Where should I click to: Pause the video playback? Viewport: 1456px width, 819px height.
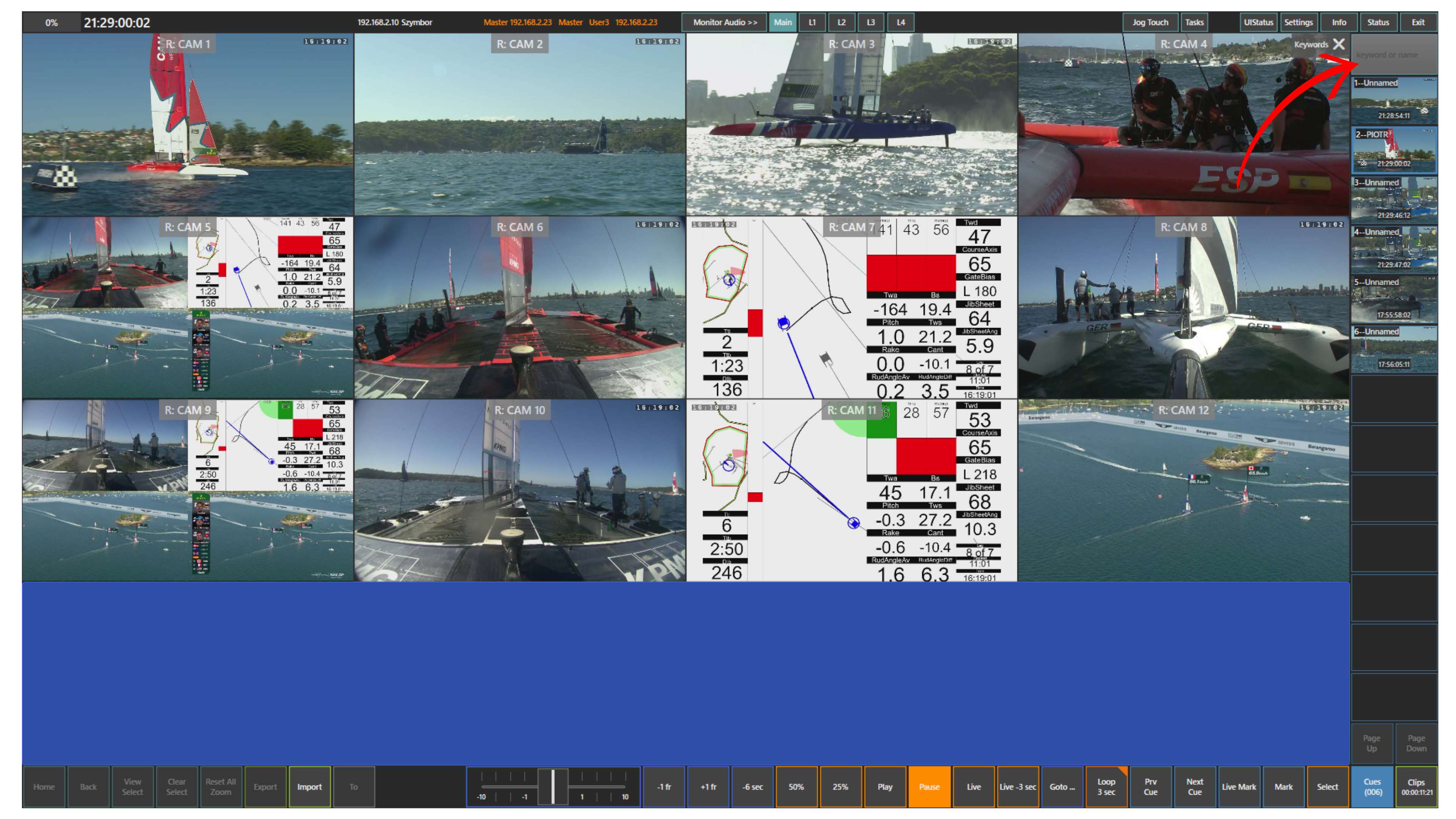tap(929, 786)
